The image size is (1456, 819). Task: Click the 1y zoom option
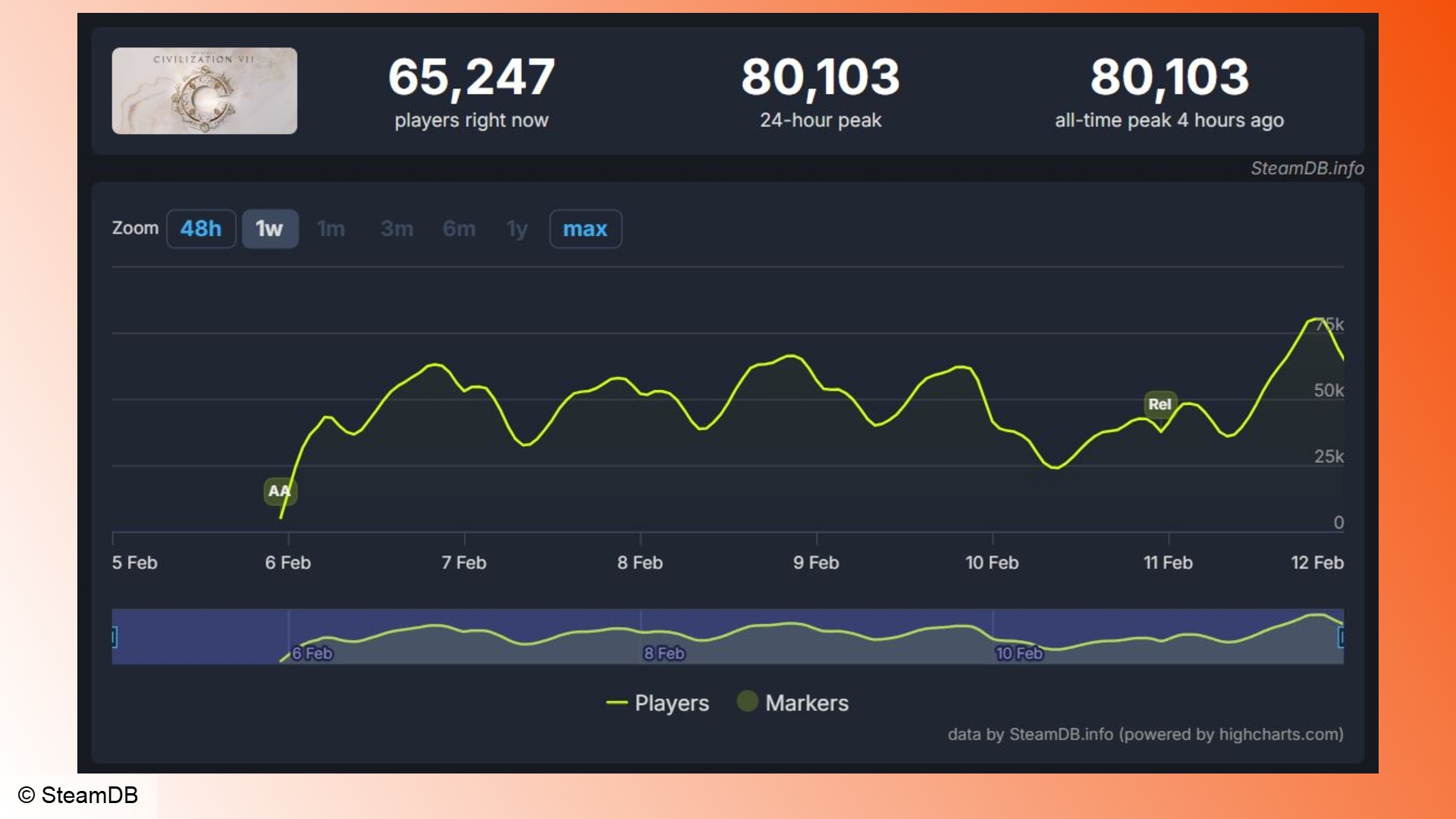(516, 228)
